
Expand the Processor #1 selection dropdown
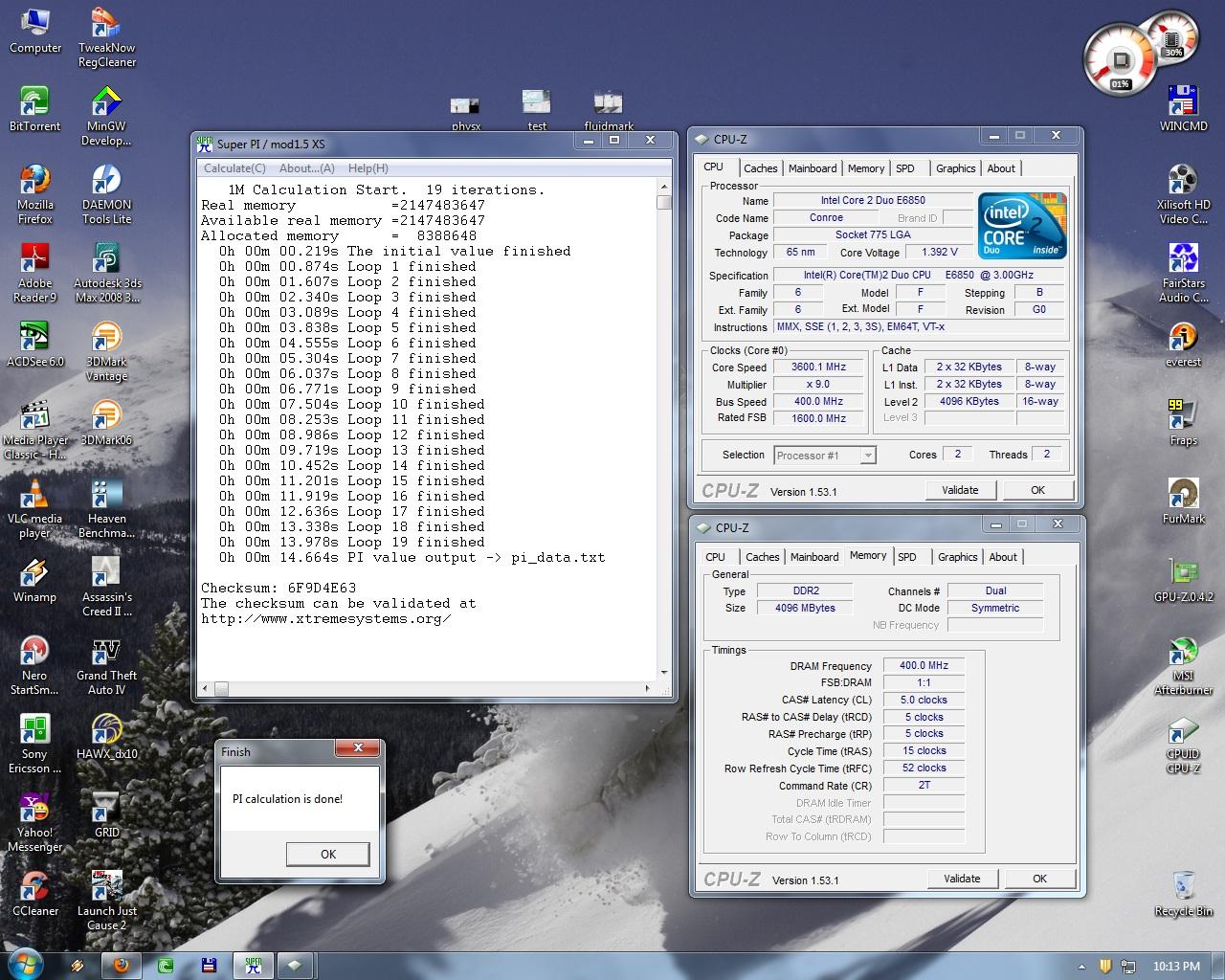(x=868, y=456)
